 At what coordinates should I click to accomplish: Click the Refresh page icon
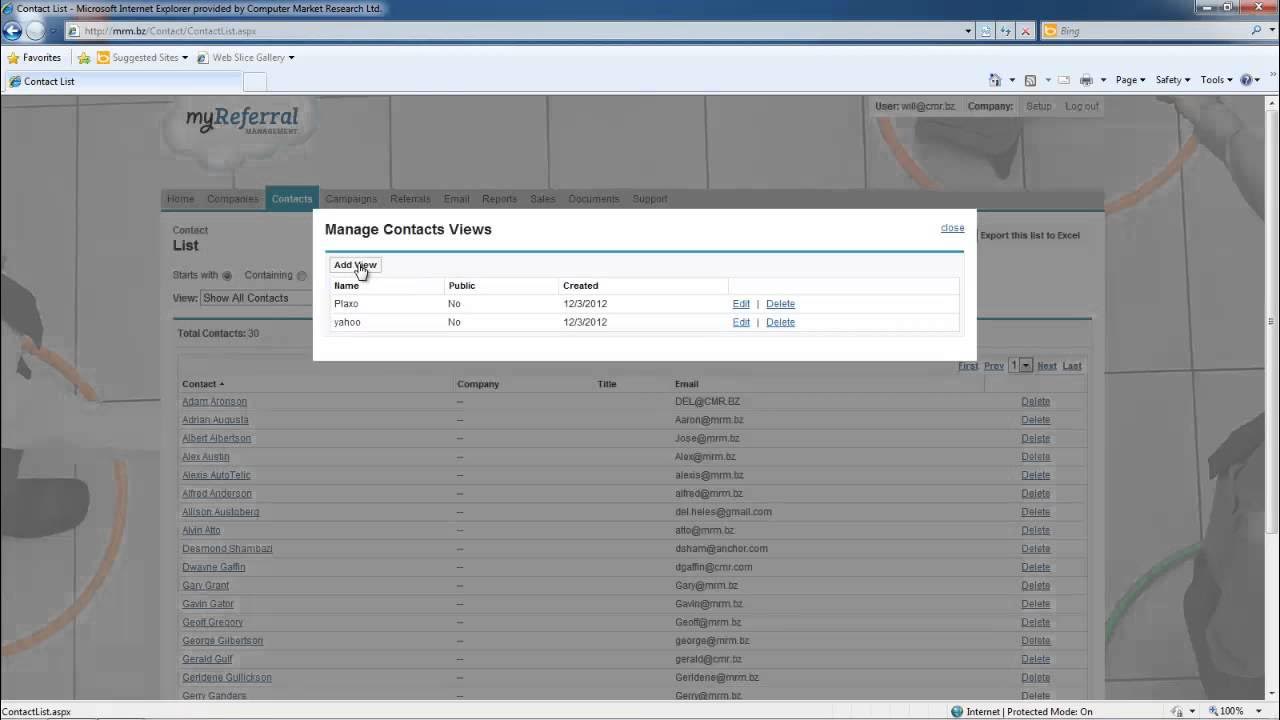pyautogui.click(x=1006, y=31)
